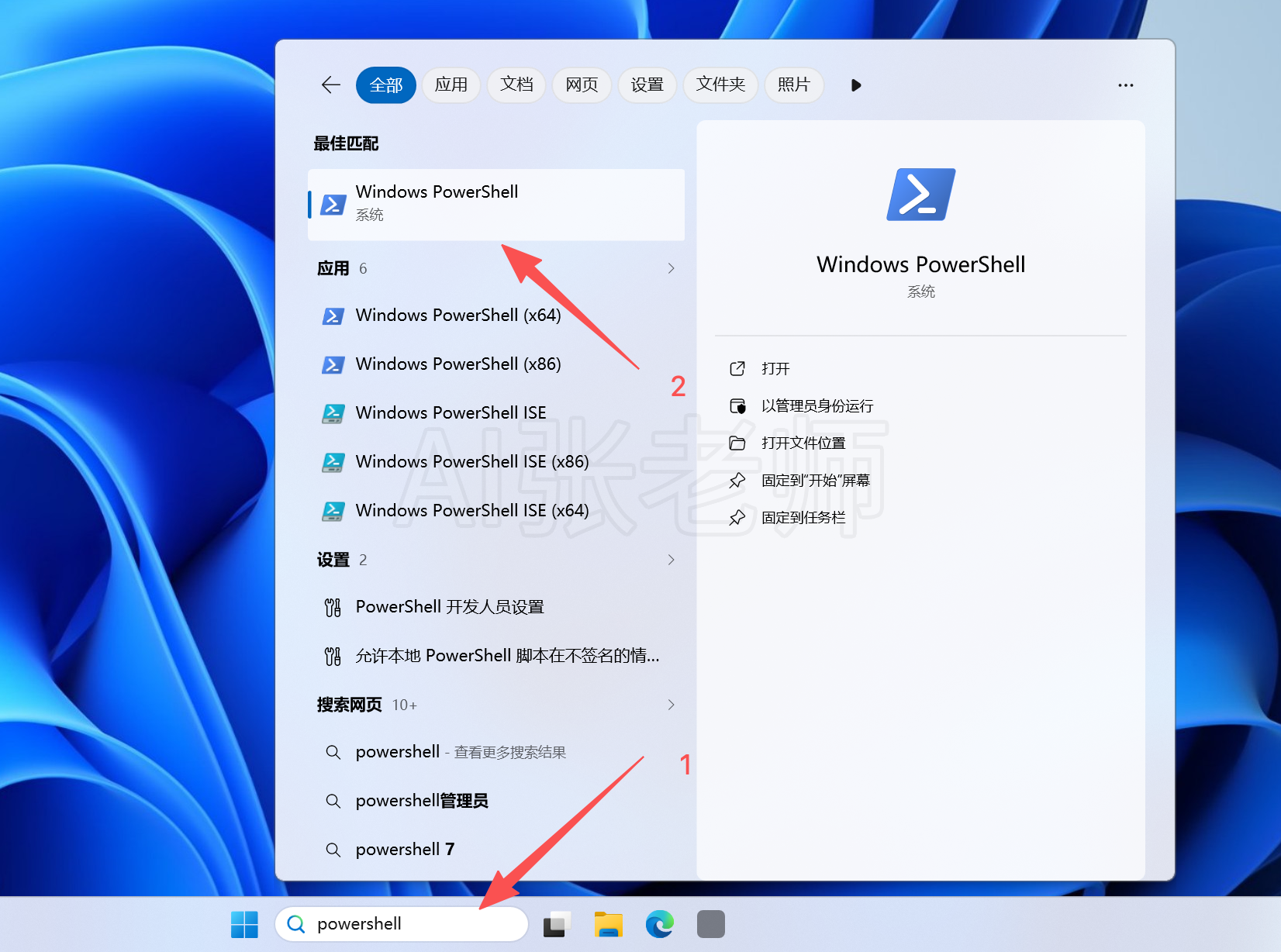Open Windows PowerShell ISE (x64) result
Viewport: 1281px width, 952px height.
496,511
